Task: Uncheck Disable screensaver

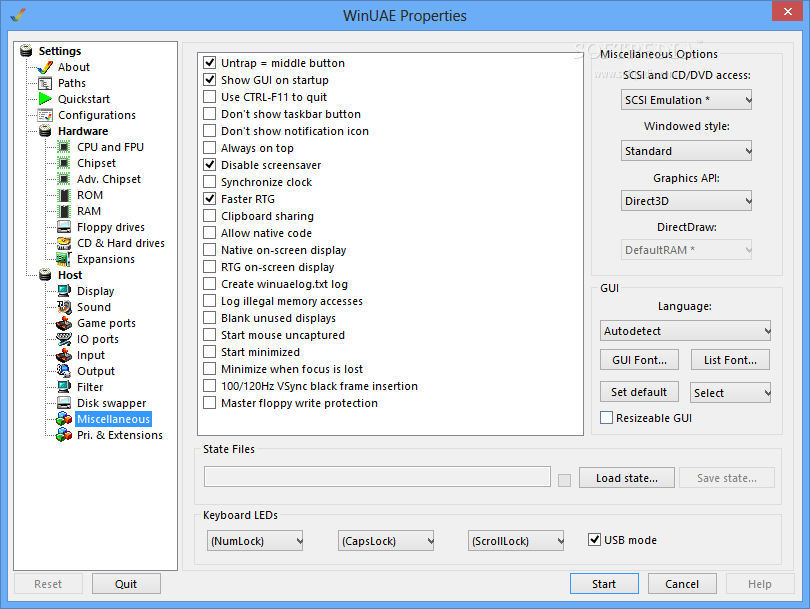Action: coord(209,165)
